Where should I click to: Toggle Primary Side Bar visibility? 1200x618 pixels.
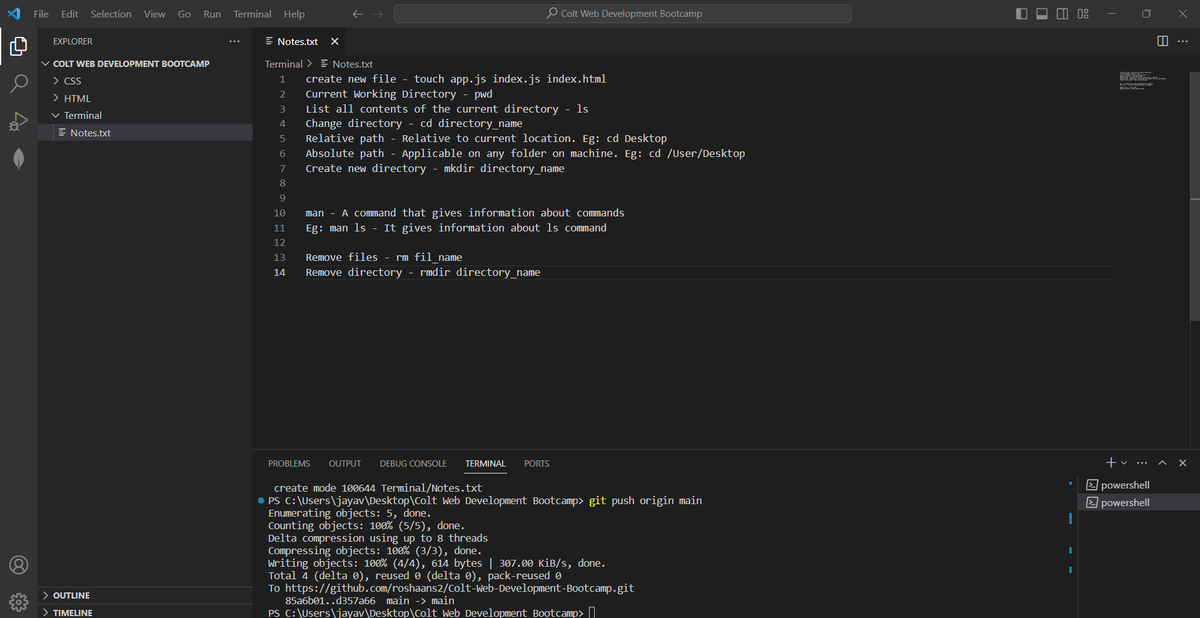tap(1021, 14)
